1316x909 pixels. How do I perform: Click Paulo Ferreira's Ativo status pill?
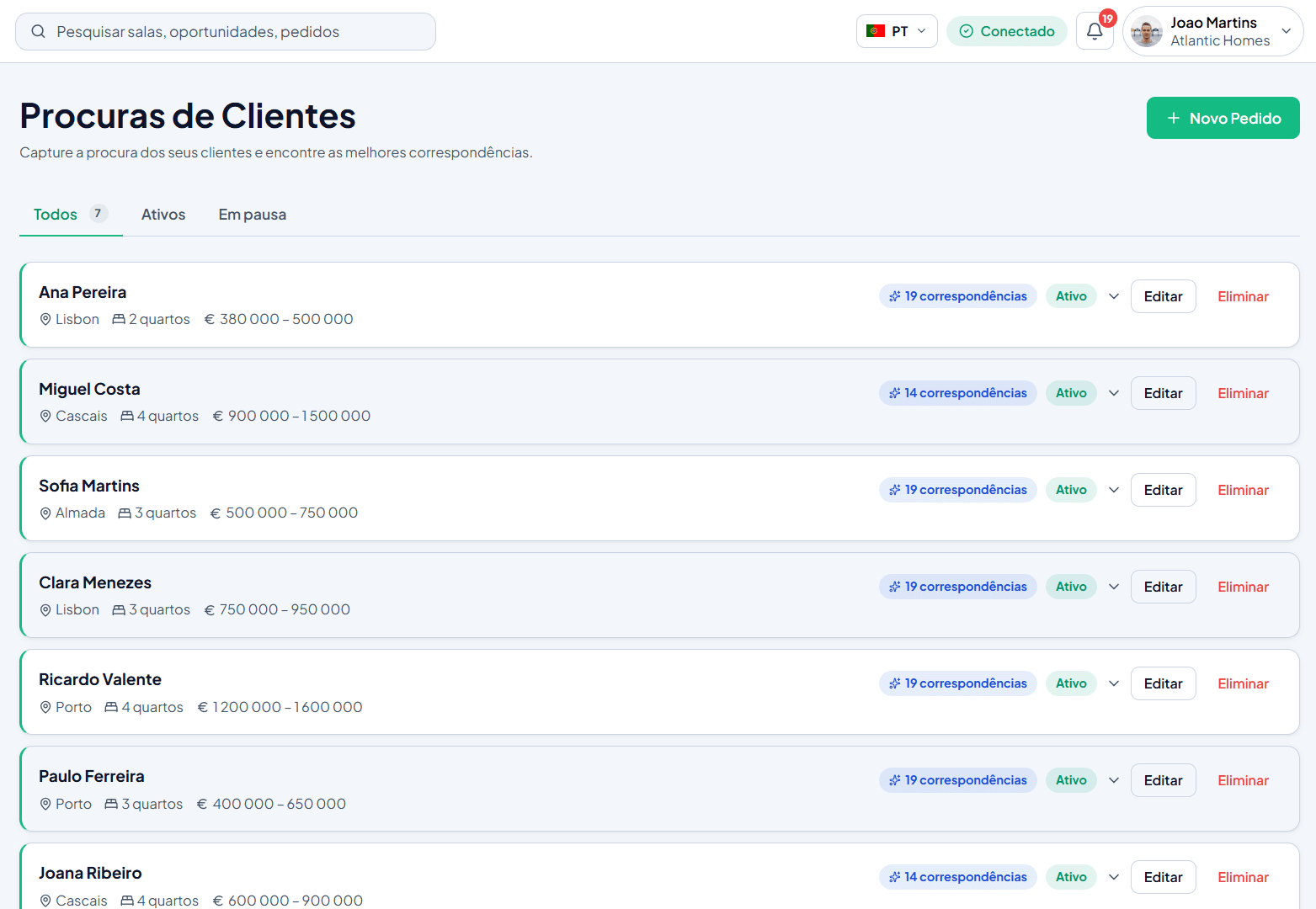click(x=1071, y=780)
